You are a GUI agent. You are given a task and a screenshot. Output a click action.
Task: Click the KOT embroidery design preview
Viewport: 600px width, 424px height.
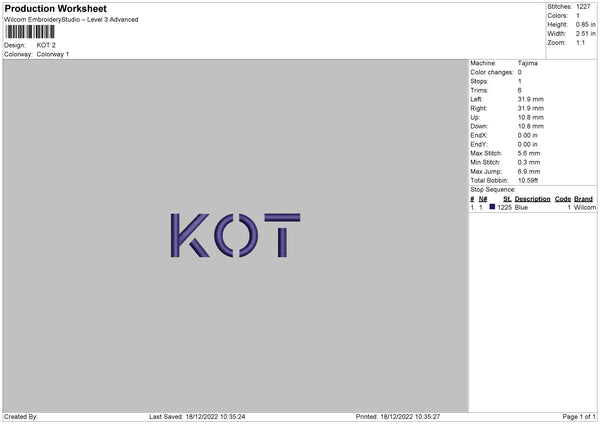coord(235,235)
